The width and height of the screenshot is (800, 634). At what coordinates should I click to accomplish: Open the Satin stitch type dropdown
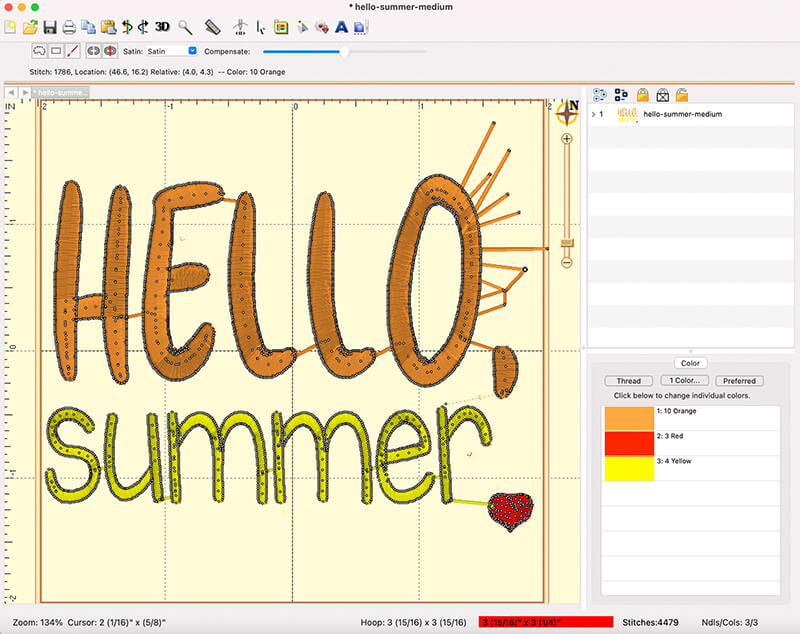(192, 50)
